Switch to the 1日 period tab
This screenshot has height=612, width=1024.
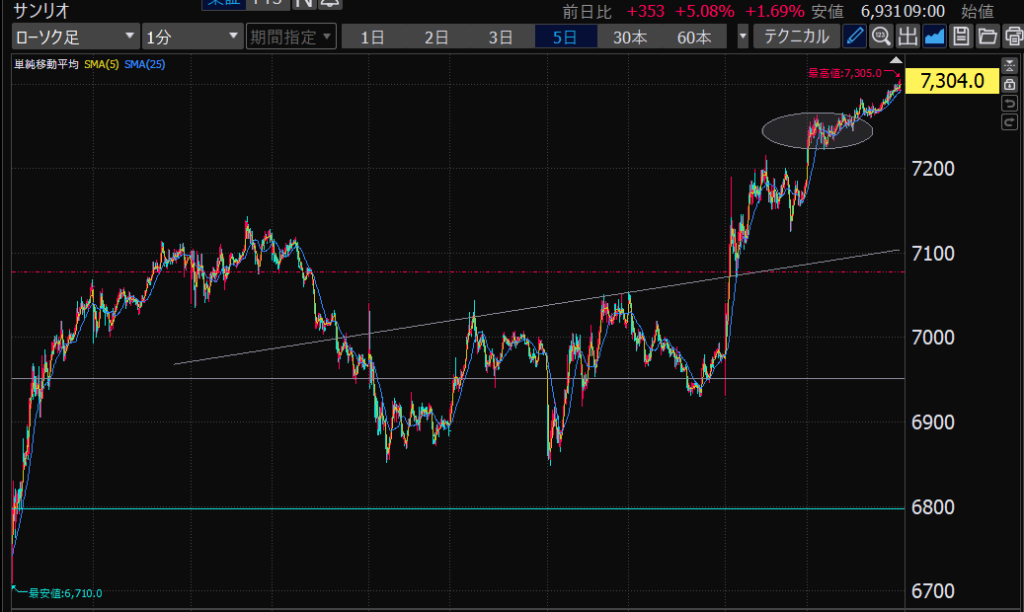click(x=372, y=37)
